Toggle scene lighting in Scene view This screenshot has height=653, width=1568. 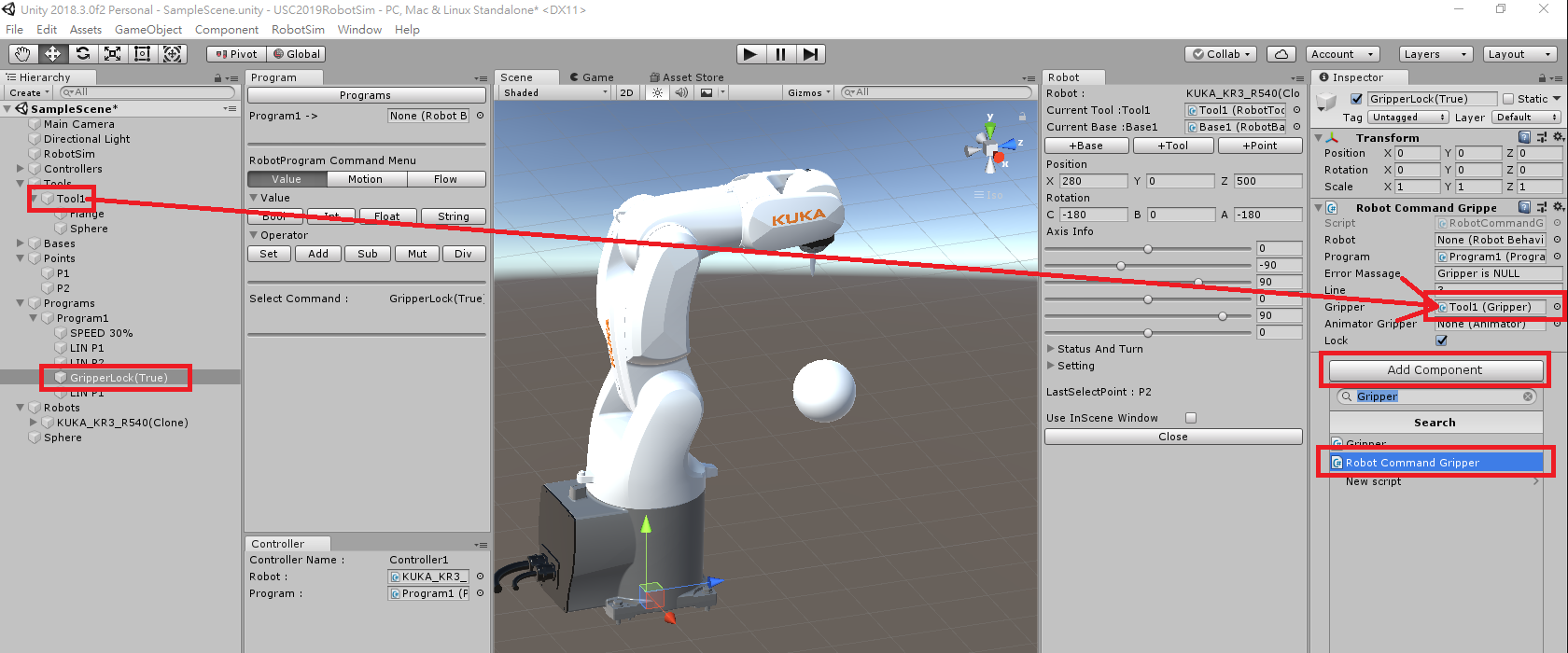(x=658, y=92)
